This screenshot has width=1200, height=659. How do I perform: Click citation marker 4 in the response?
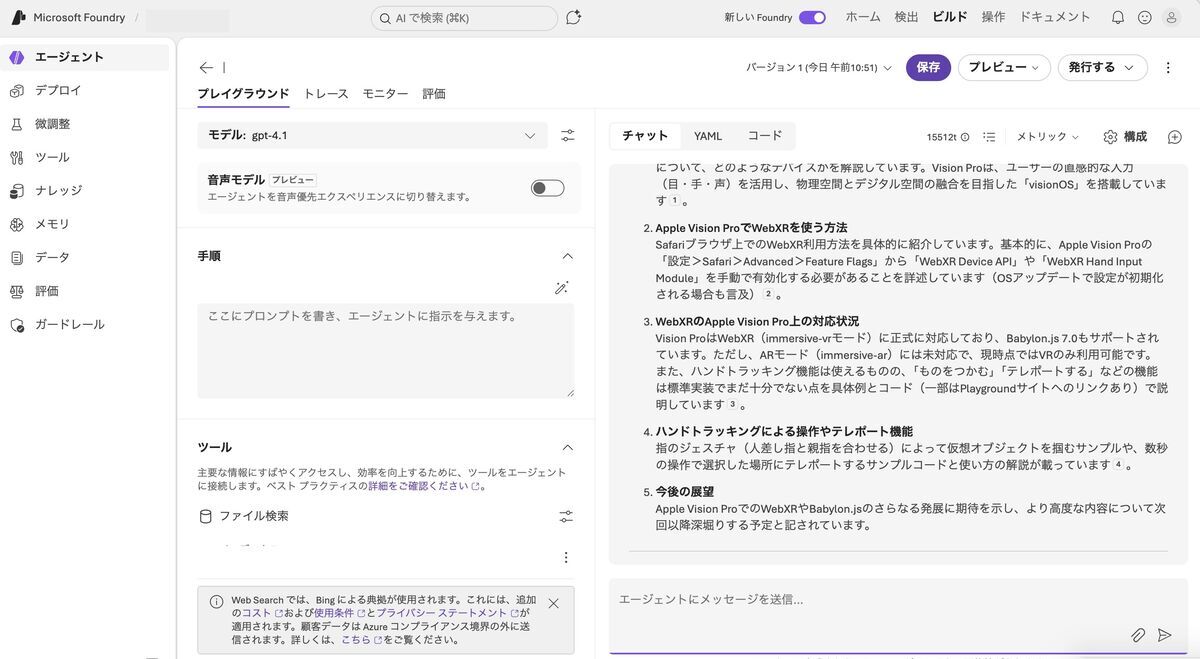click(x=1118, y=465)
